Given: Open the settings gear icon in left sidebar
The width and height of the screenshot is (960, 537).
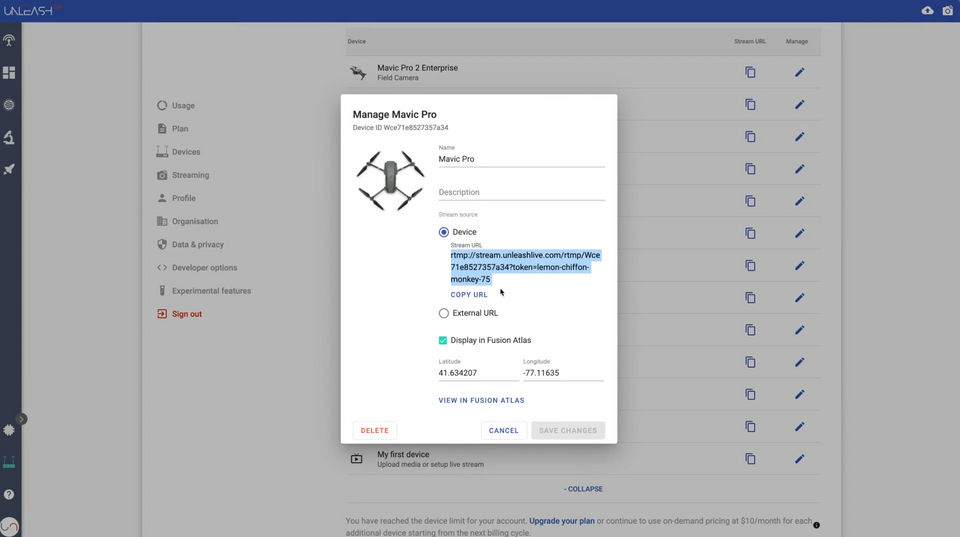Looking at the screenshot, I should pyautogui.click(x=9, y=430).
